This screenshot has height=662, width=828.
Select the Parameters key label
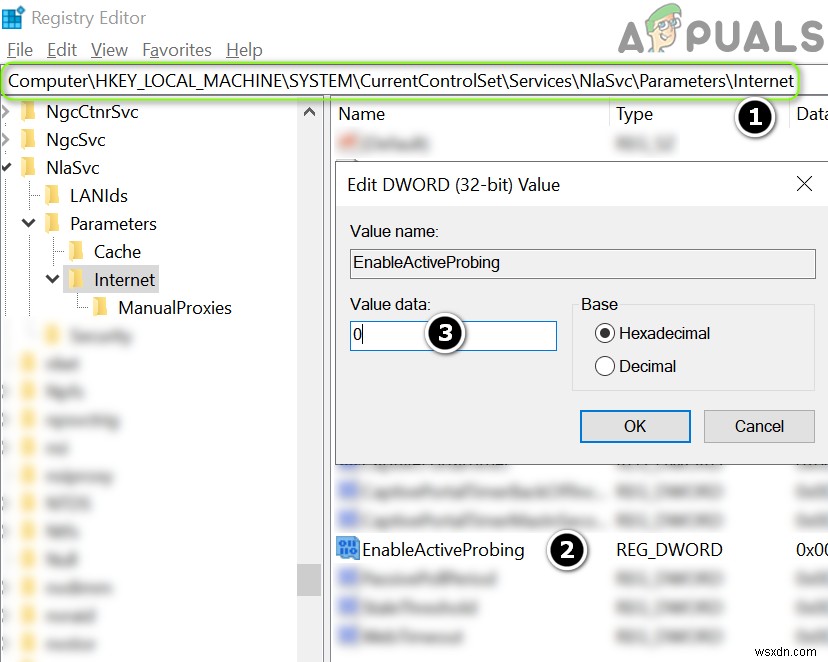pyautogui.click(x=114, y=224)
